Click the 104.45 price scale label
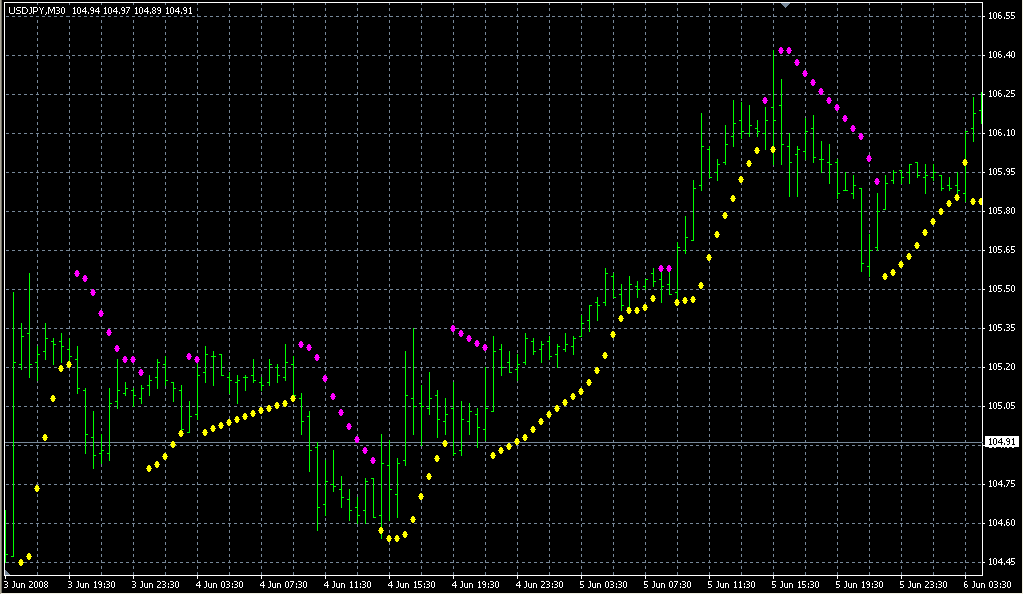This screenshot has height=594, width=1024. pyautogui.click(x=1001, y=561)
